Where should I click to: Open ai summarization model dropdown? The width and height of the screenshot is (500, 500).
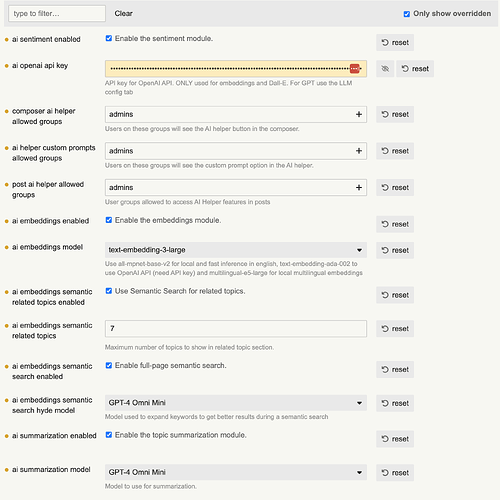click(x=236, y=472)
